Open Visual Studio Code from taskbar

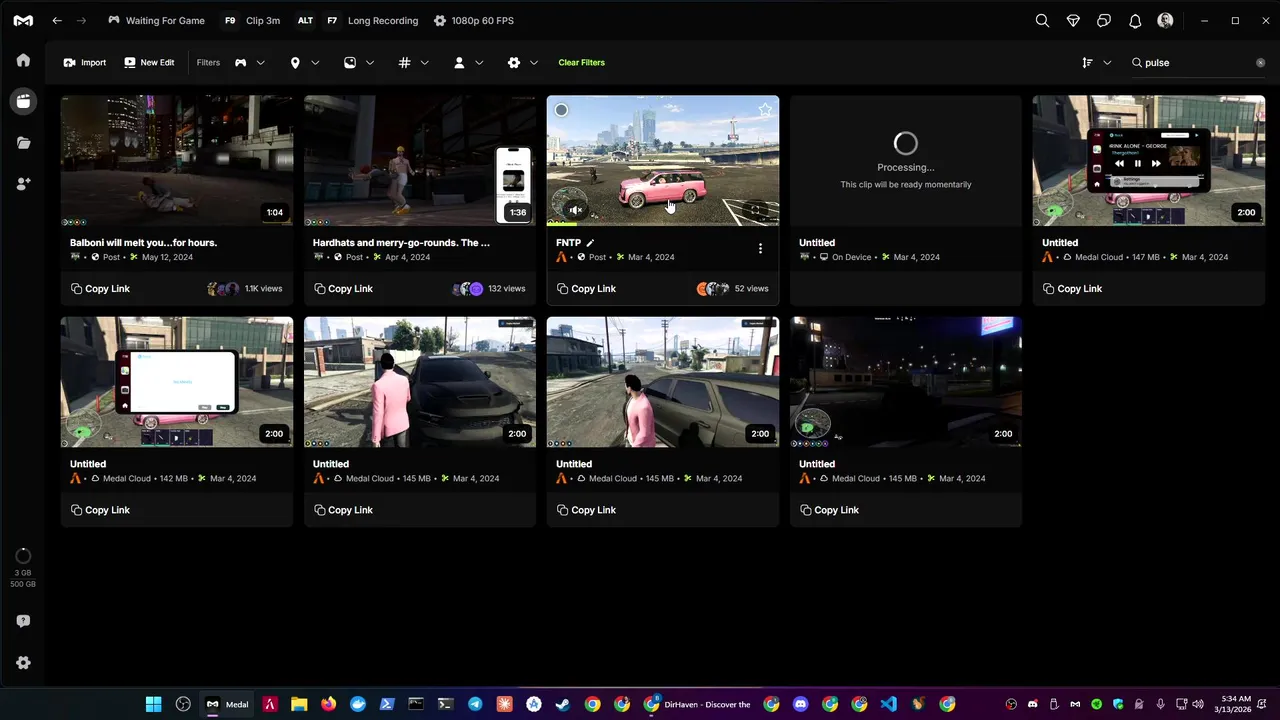click(888, 704)
